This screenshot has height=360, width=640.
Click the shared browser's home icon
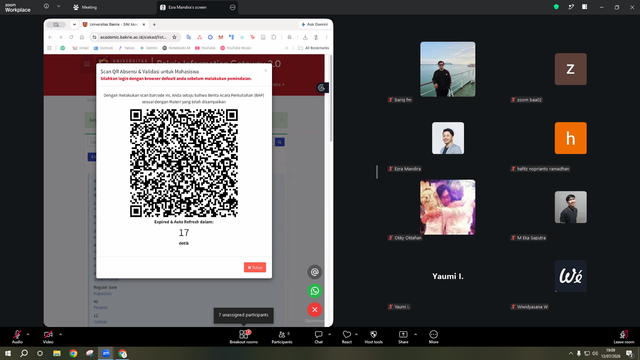tap(82, 37)
